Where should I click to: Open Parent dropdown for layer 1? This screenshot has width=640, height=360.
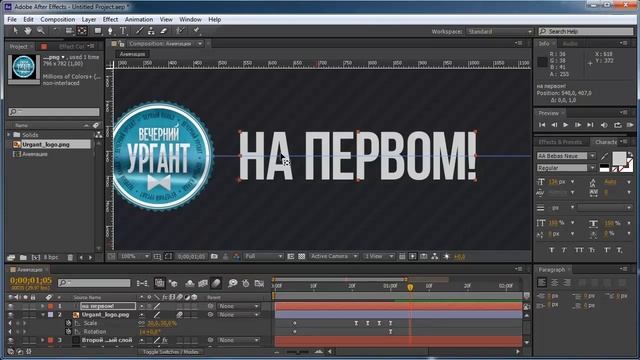(x=238, y=306)
